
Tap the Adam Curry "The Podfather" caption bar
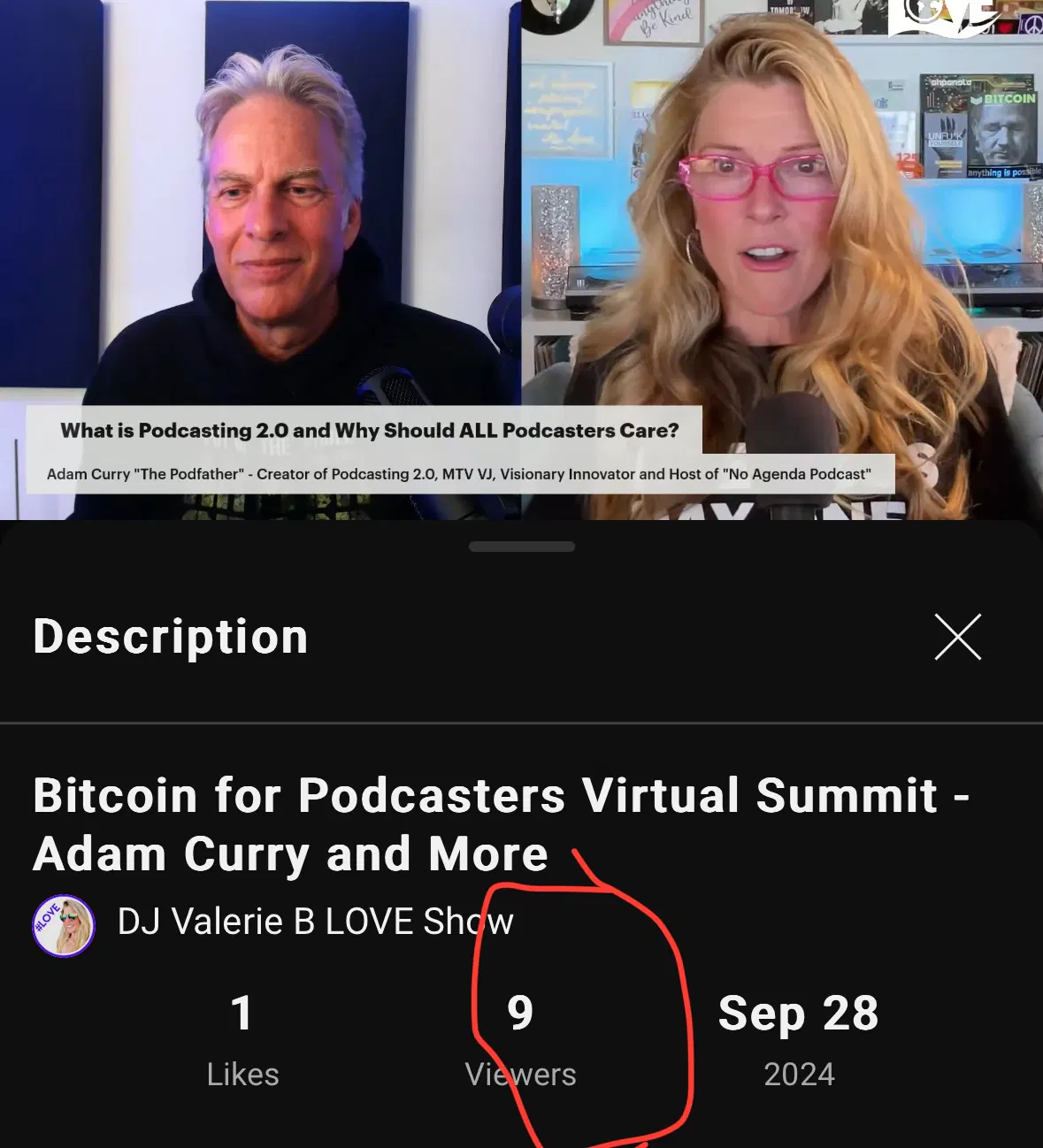(x=459, y=474)
